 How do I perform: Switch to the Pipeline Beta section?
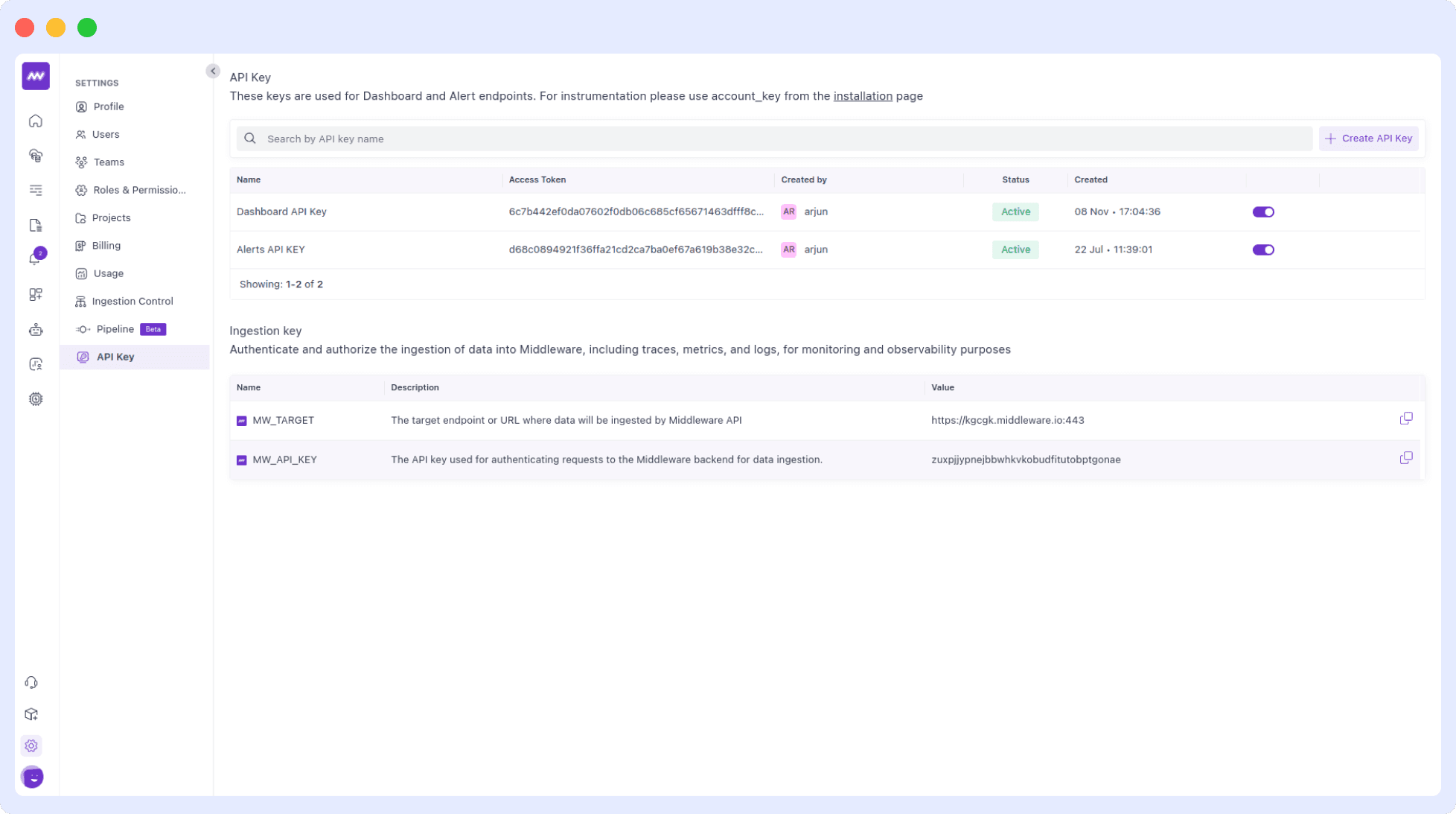click(x=115, y=328)
